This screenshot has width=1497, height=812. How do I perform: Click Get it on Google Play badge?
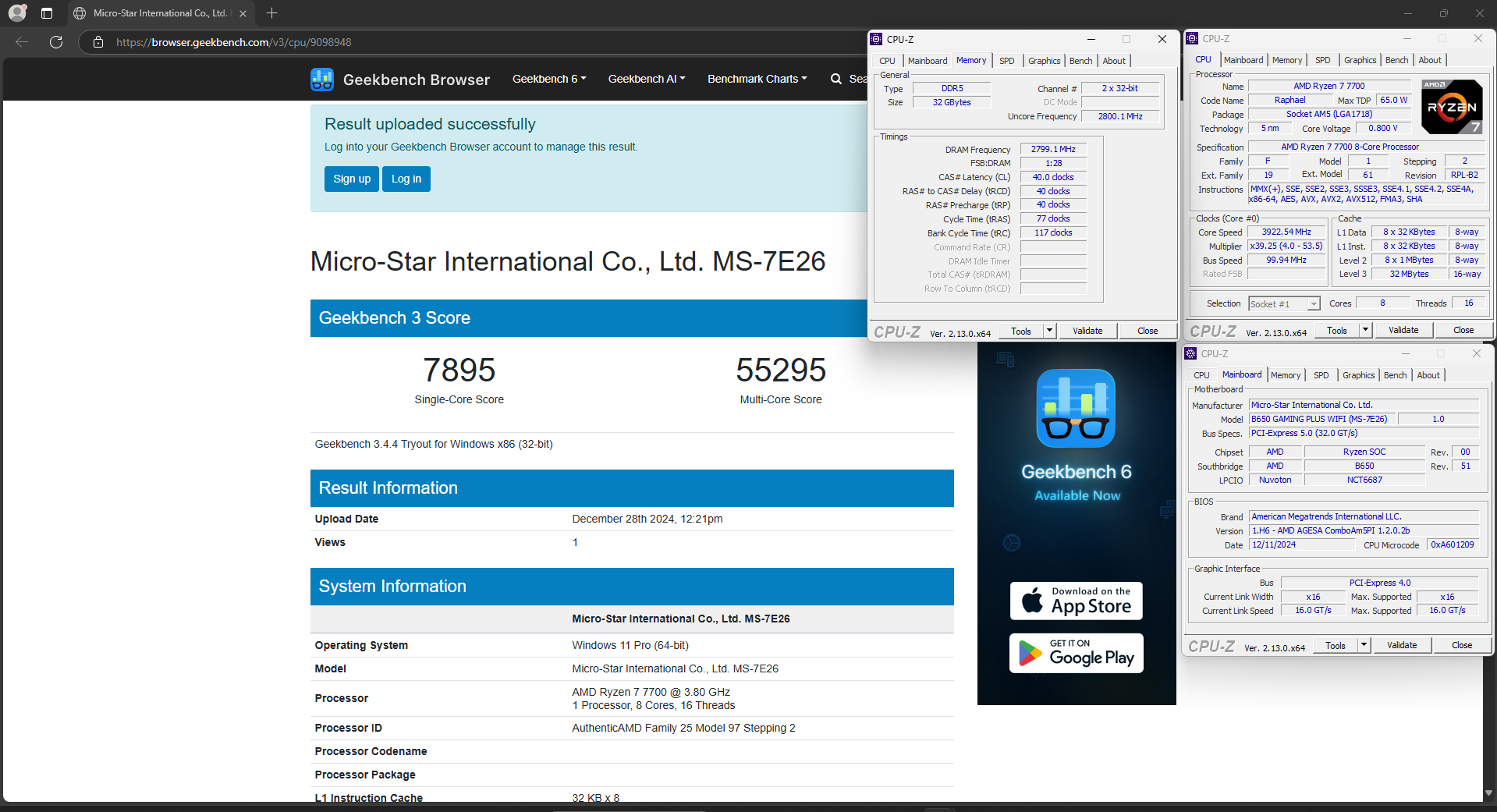click(1077, 653)
